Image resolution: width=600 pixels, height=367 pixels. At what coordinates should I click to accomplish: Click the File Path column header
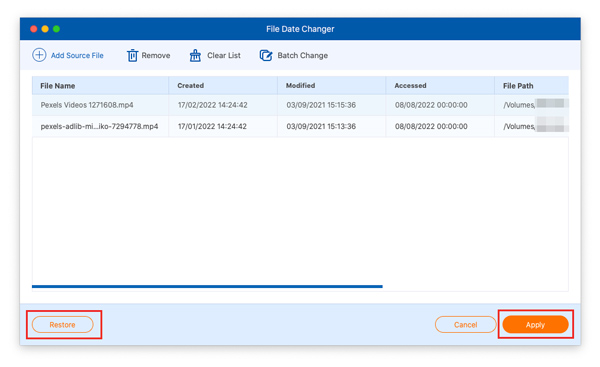click(x=532, y=86)
